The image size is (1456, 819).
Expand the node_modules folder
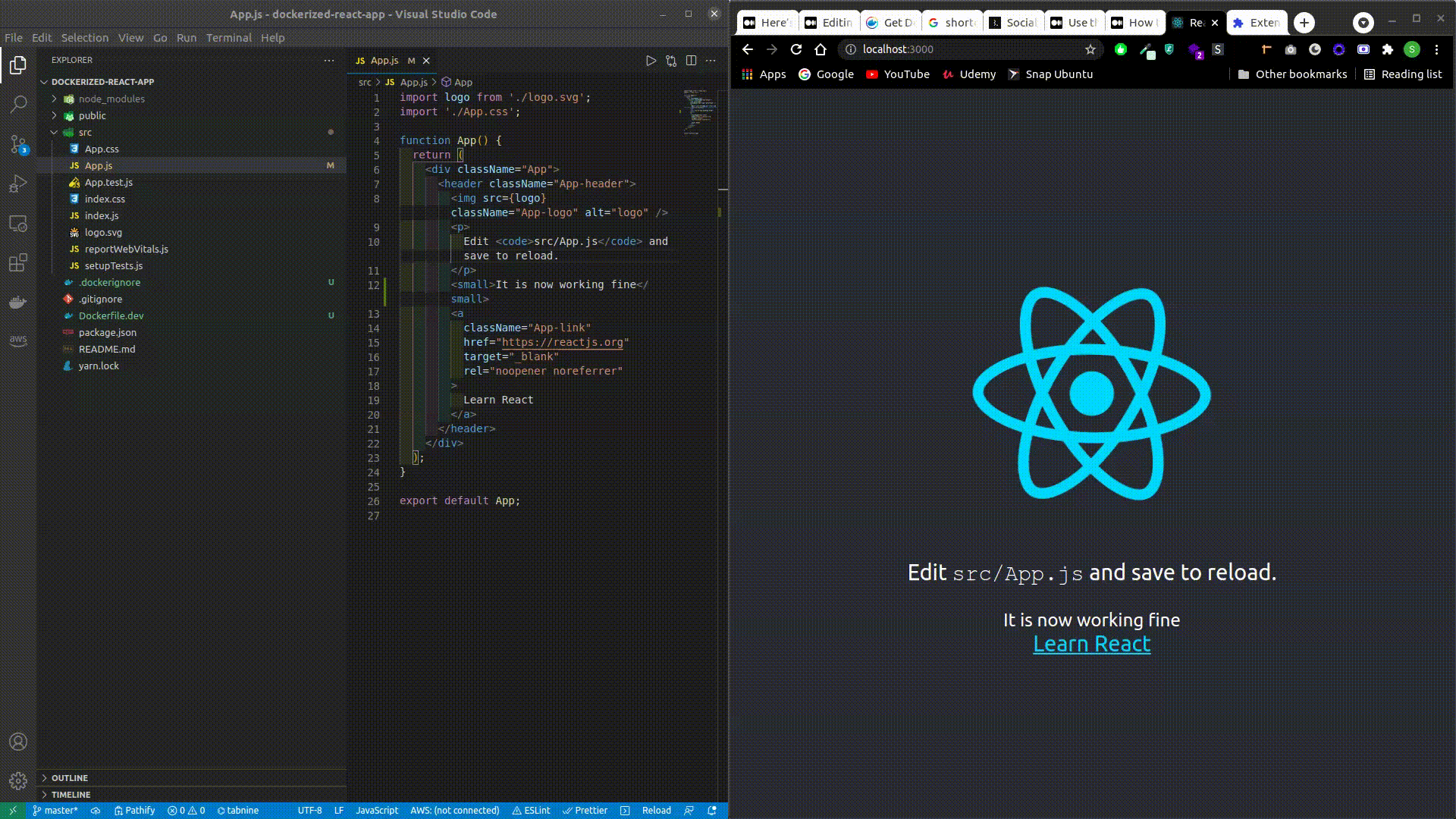coord(111,99)
